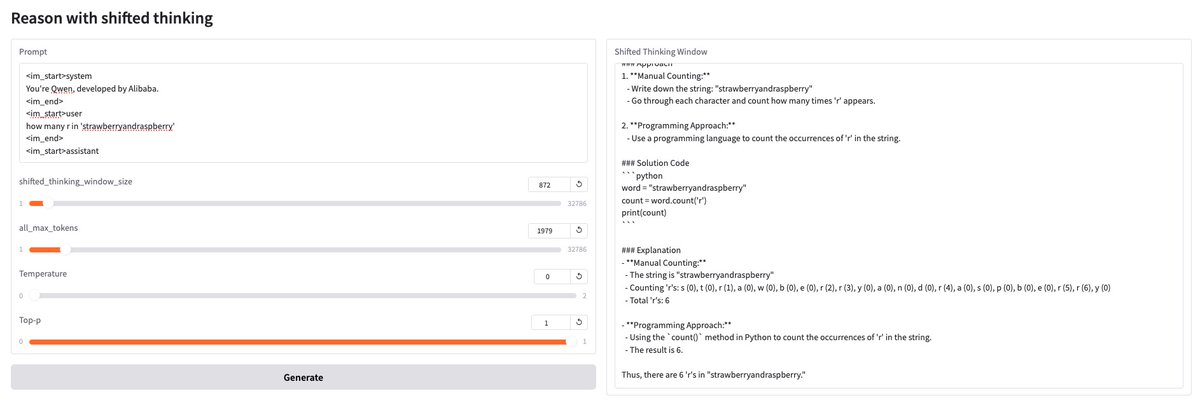Click inside the Shifted Thinking Window output
The height and width of the screenshot is (405, 1200).
click(x=897, y=225)
